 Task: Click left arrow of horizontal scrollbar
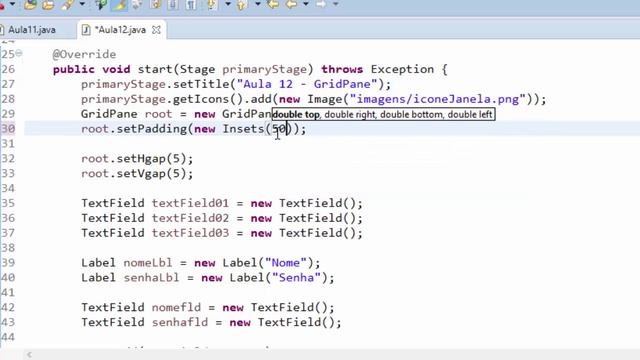(x=29, y=355)
